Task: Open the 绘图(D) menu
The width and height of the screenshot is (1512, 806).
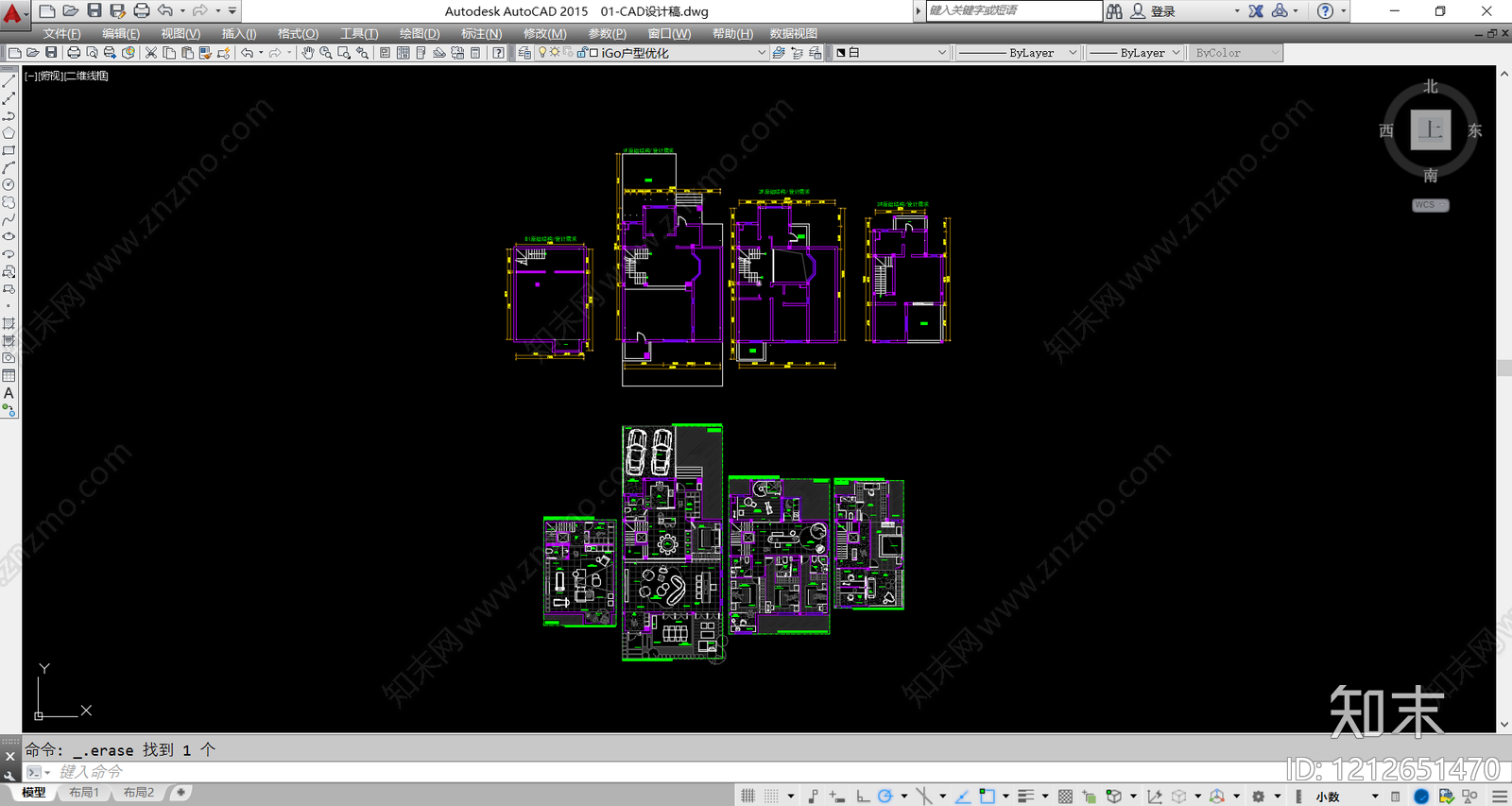Action: 420,33
